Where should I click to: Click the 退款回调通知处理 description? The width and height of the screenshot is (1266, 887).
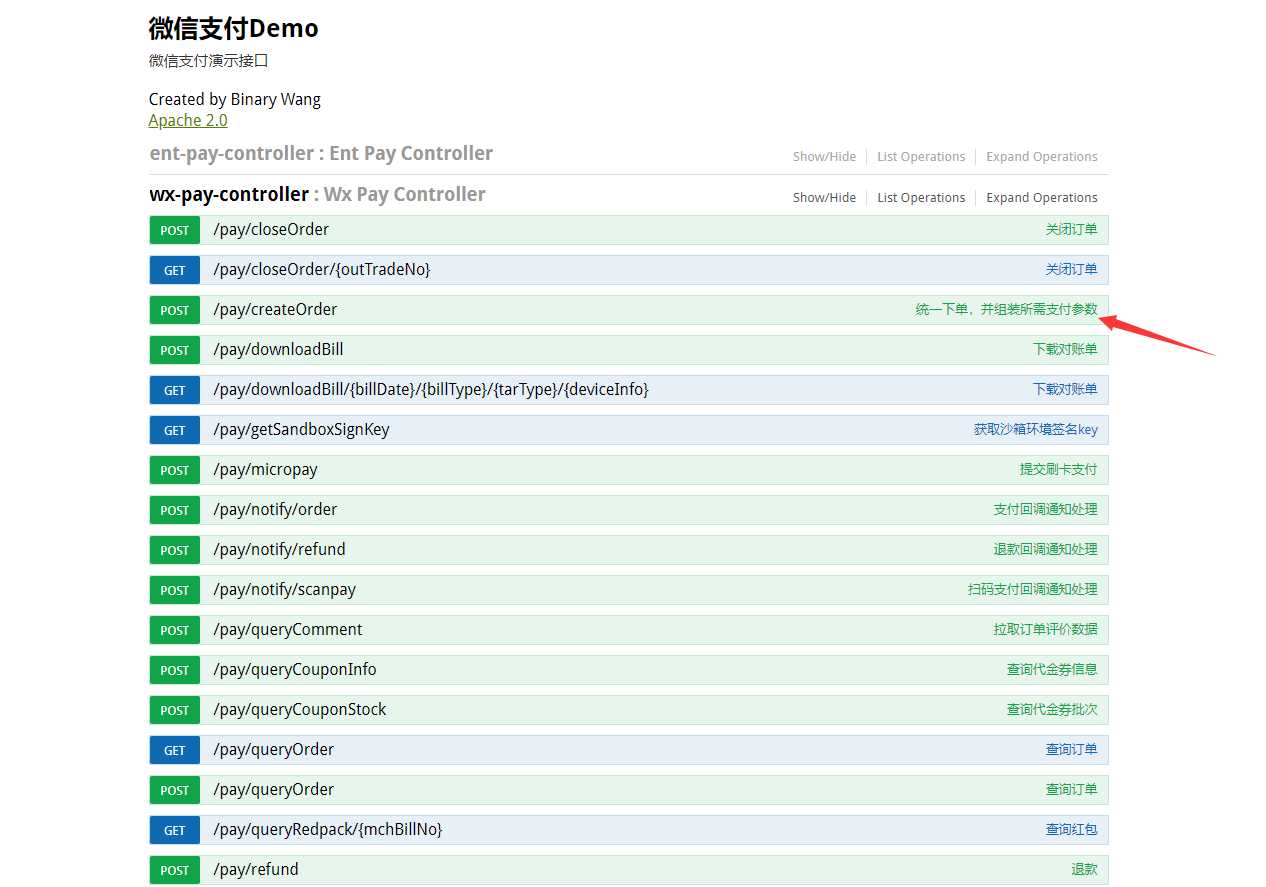(x=1046, y=550)
